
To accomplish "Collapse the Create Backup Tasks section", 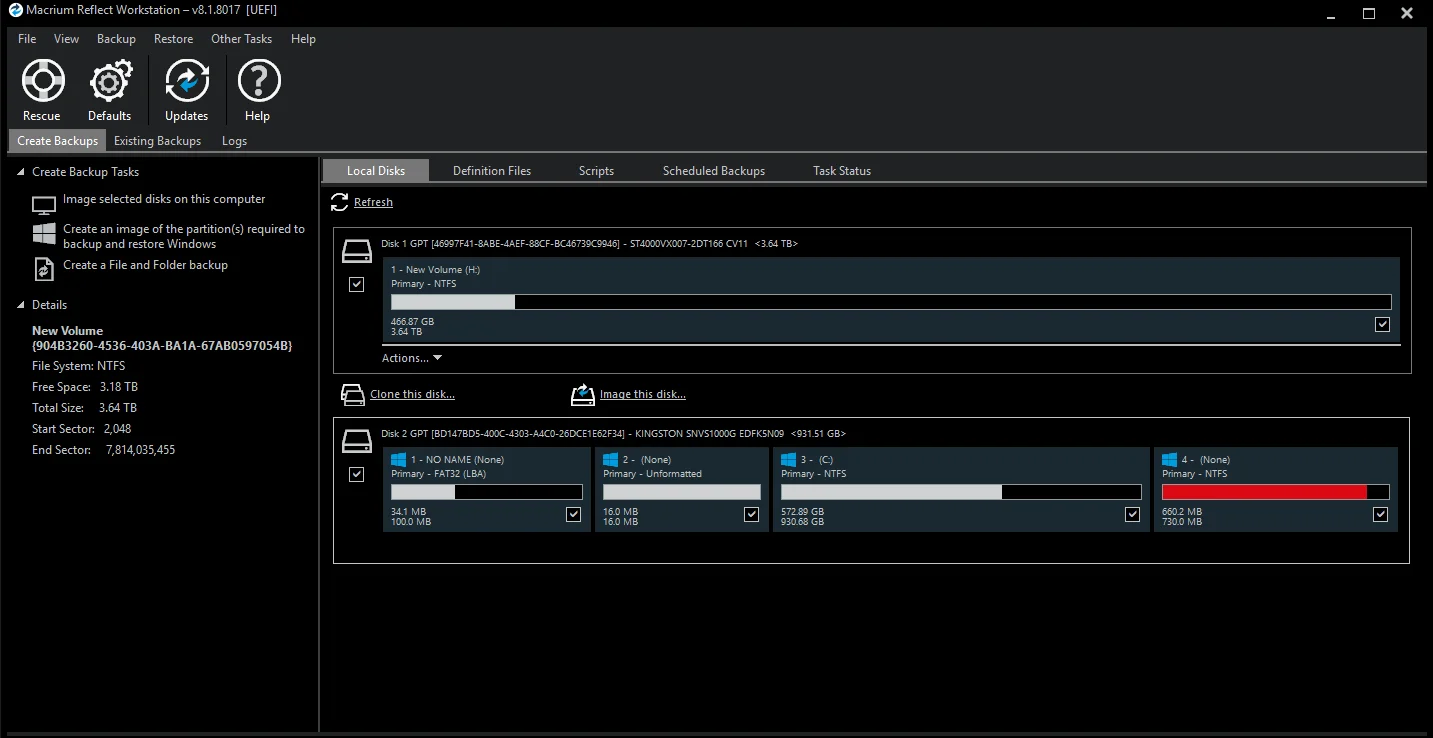I will click(x=21, y=172).
